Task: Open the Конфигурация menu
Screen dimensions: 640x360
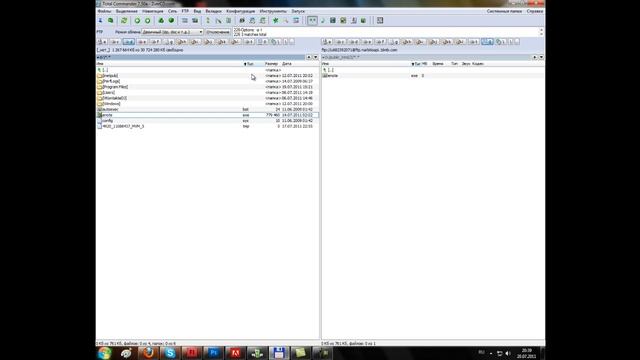Action: [240, 11]
